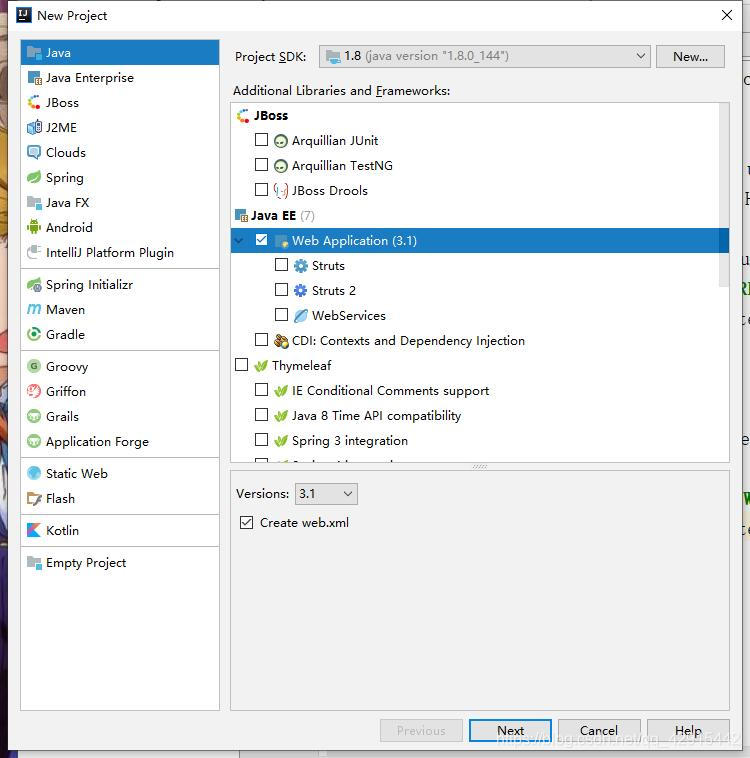Tick the WebServices checkbox
The width and height of the screenshot is (750, 758).
click(281, 315)
